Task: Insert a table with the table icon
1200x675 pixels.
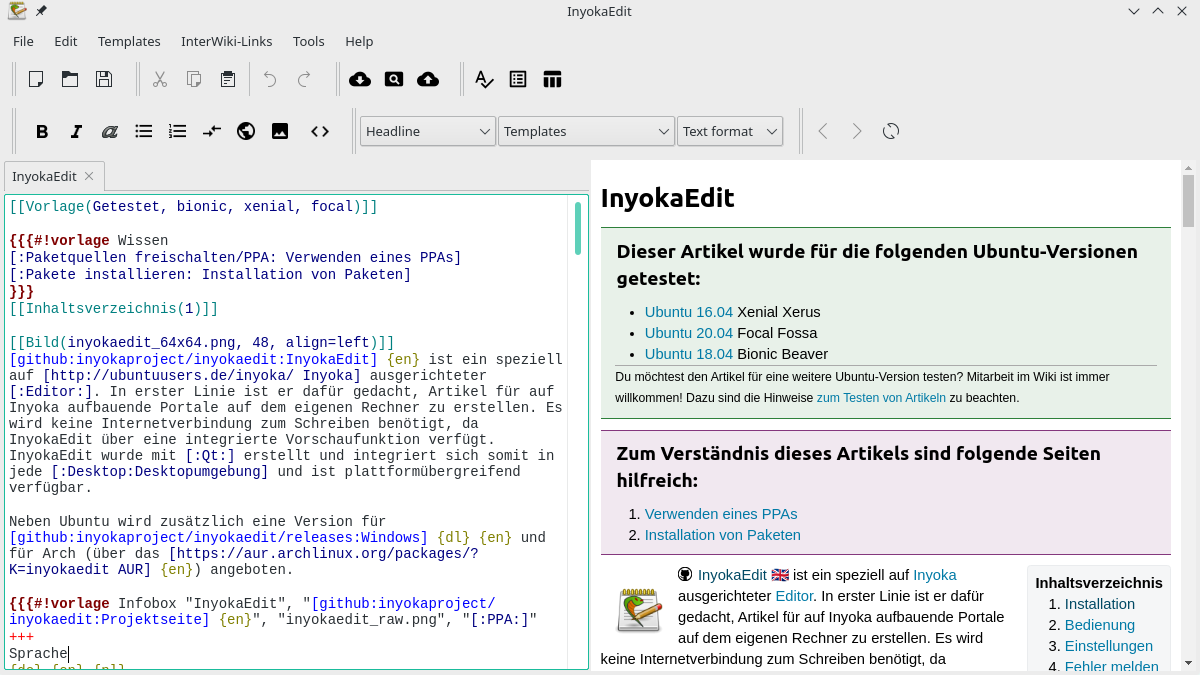Action: point(552,79)
